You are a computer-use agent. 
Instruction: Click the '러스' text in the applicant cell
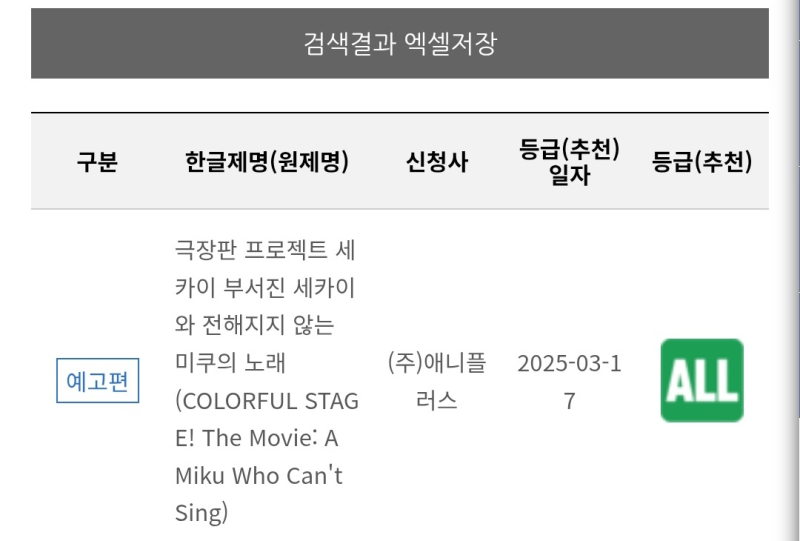point(437,401)
